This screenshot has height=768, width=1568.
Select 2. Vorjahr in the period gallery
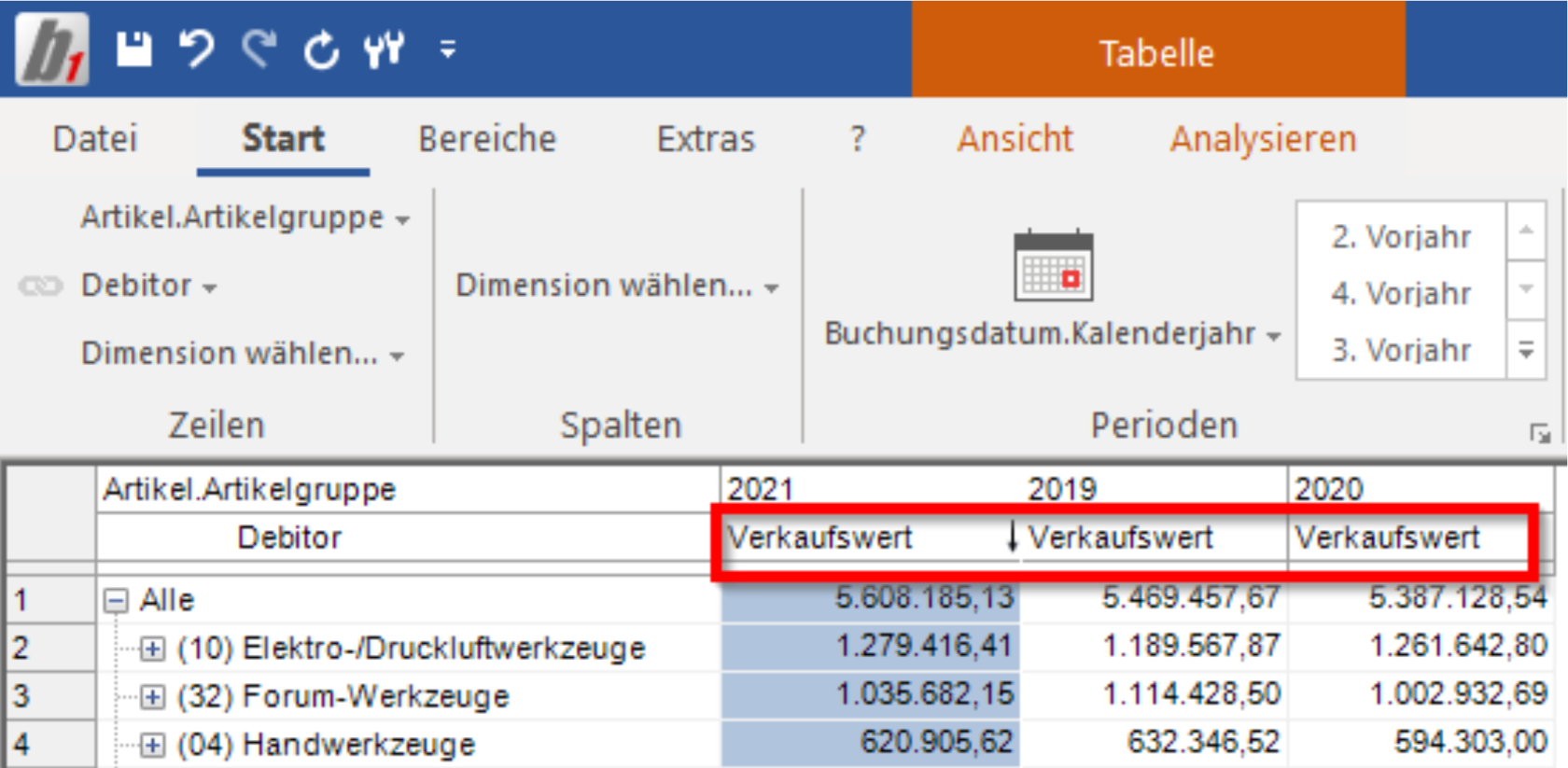[x=1401, y=237]
